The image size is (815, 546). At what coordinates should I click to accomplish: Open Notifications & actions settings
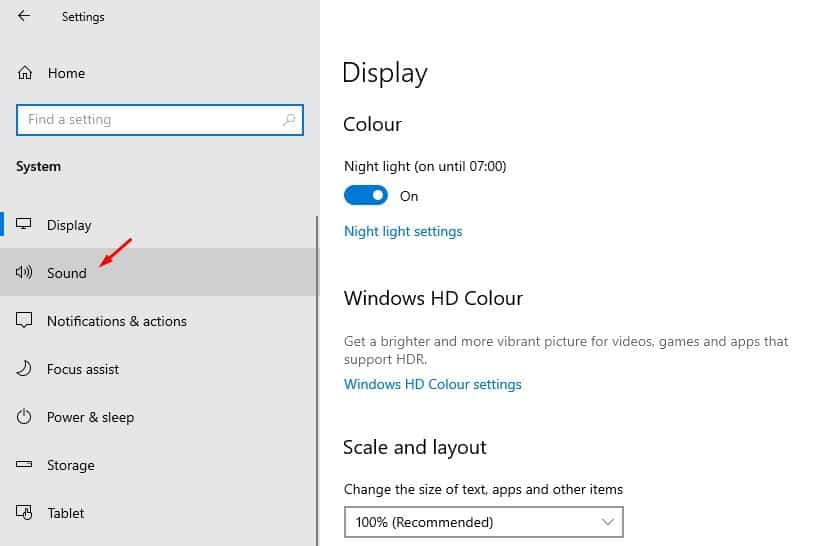(158, 320)
